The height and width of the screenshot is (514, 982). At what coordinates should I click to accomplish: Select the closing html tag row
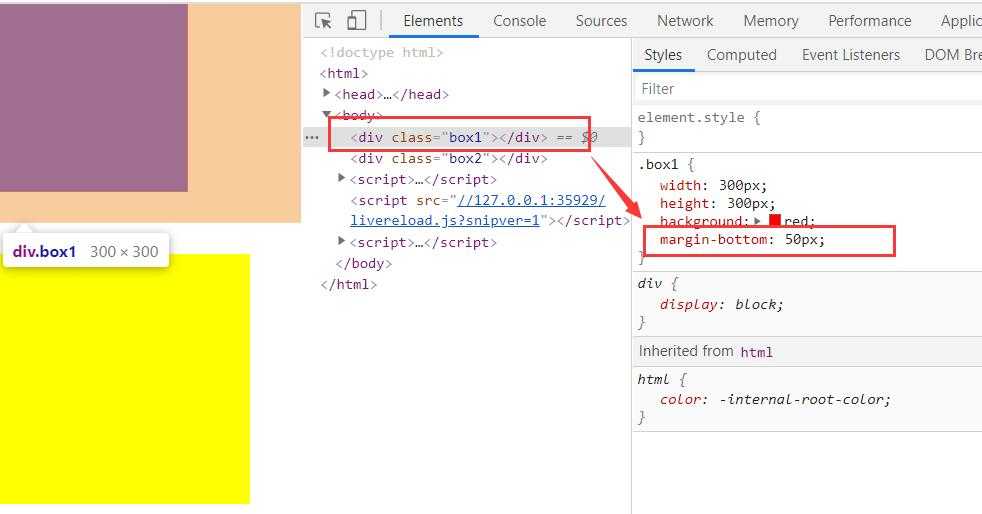[348, 284]
